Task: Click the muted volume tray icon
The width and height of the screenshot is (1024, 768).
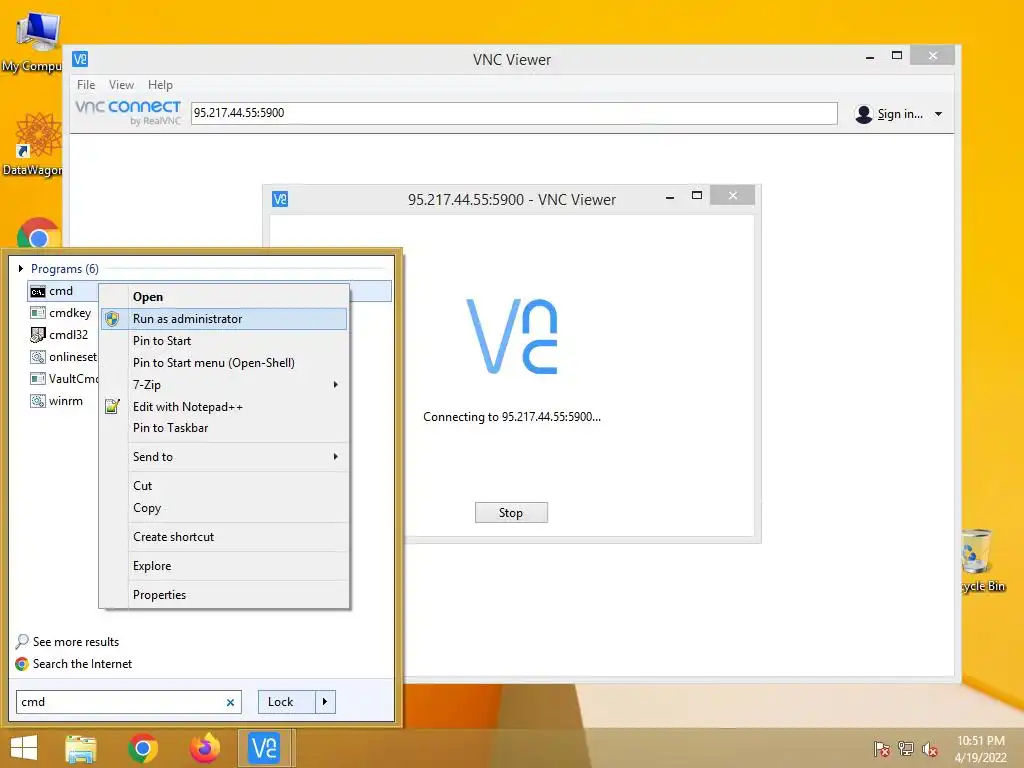Action: click(x=929, y=749)
